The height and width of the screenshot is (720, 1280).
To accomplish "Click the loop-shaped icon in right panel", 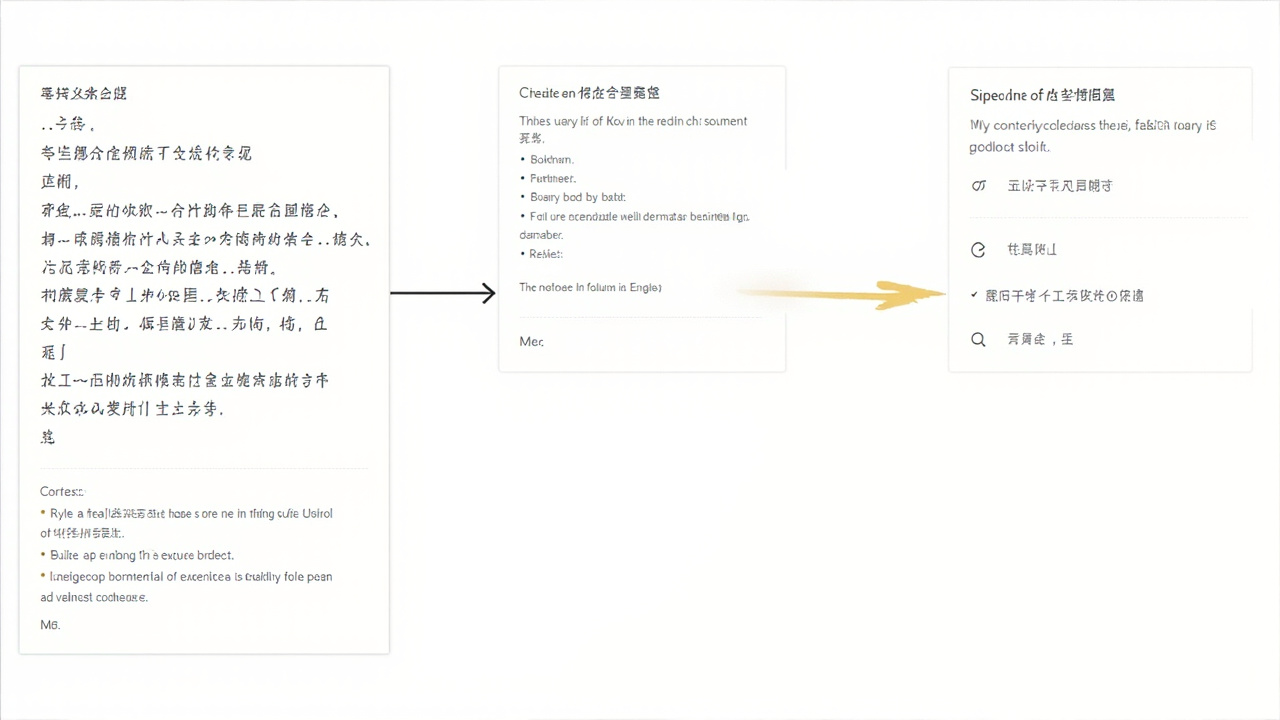I will (x=979, y=186).
